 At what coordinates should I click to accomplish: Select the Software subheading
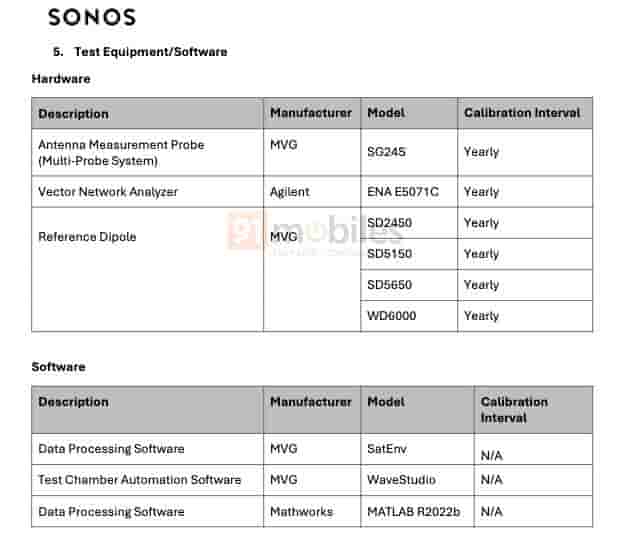[58, 367]
